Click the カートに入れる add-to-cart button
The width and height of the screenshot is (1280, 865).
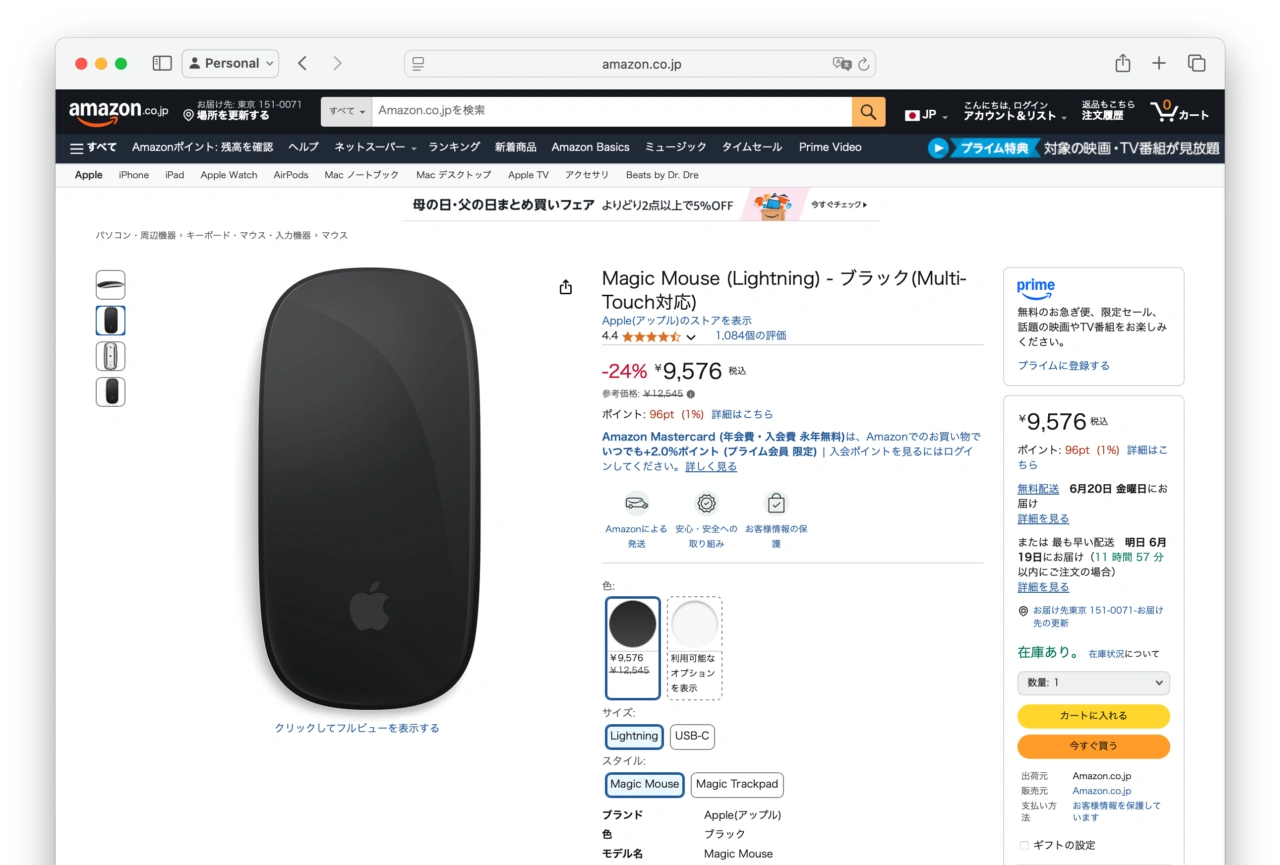(1093, 716)
